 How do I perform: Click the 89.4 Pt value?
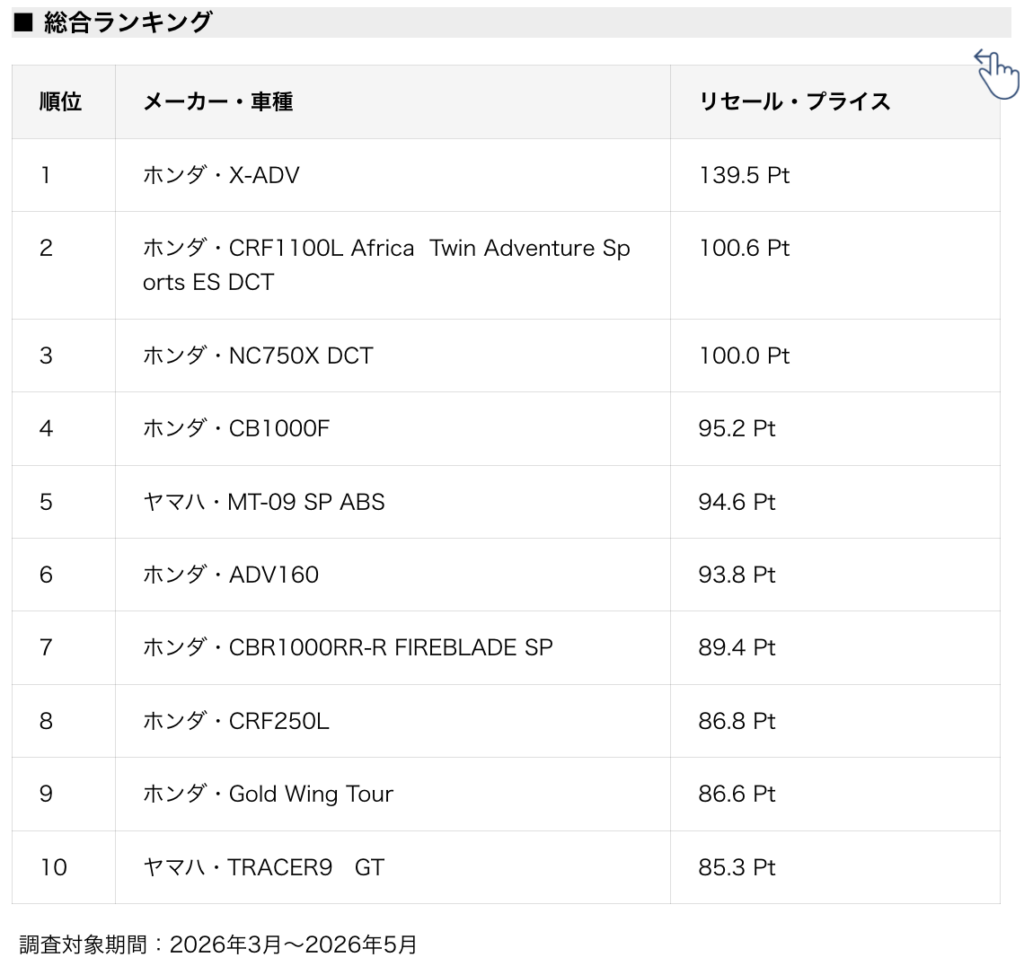pos(737,647)
